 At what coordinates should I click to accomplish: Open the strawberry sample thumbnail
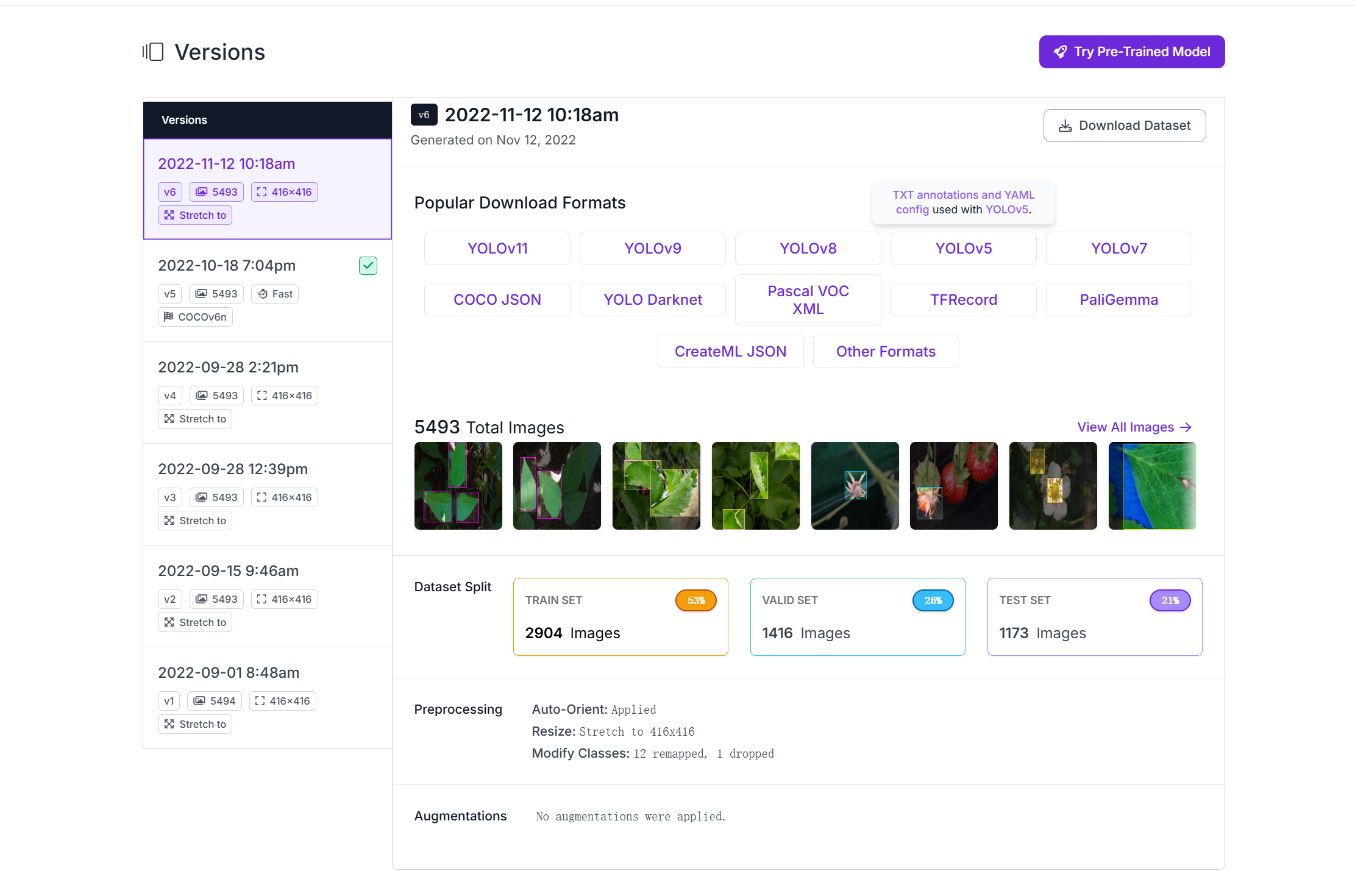coord(954,486)
